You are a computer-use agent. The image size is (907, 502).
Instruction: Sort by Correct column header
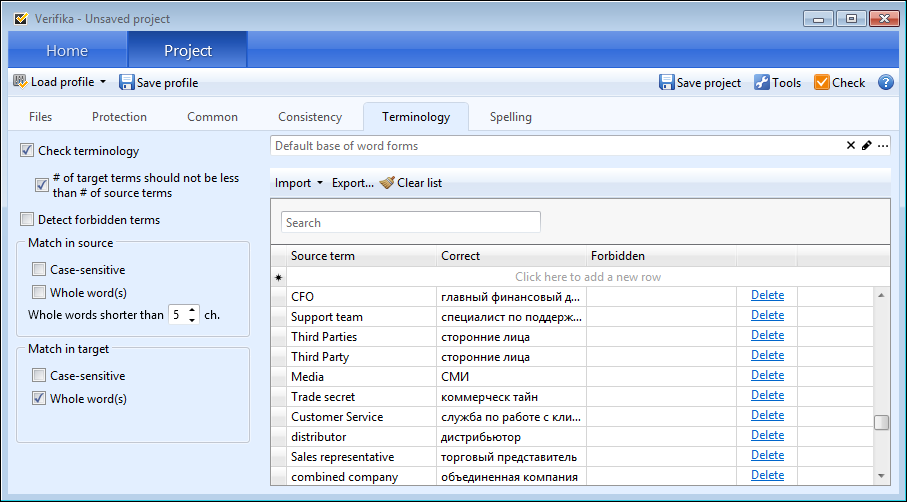511,256
